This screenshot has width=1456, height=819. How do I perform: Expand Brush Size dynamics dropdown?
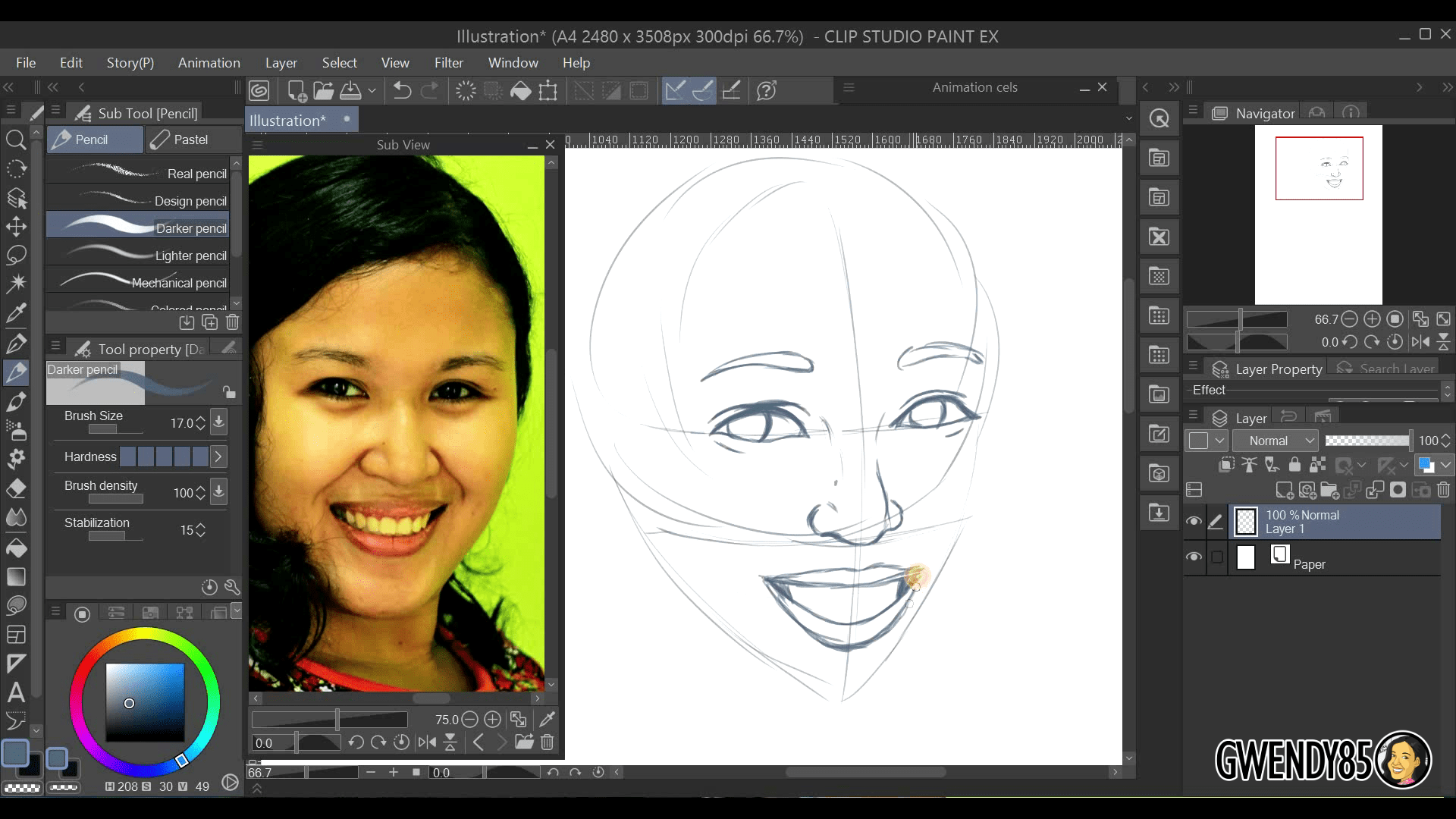coord(218,422)
